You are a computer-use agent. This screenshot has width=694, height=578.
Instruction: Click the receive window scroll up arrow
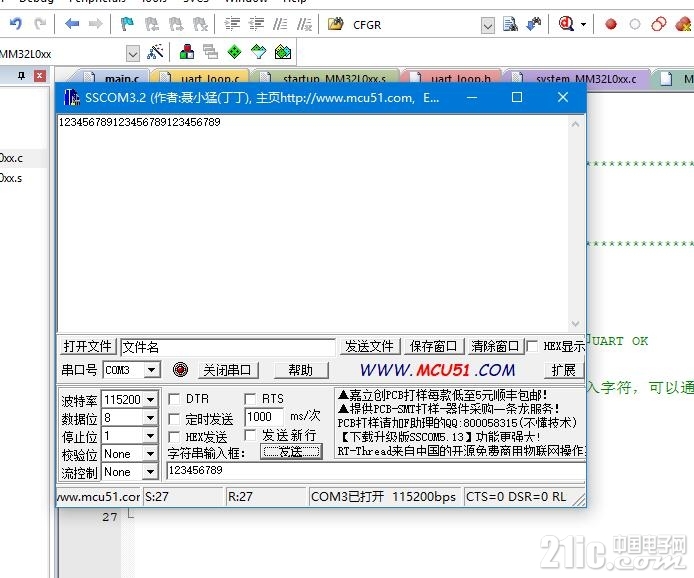tap(575, 124)
